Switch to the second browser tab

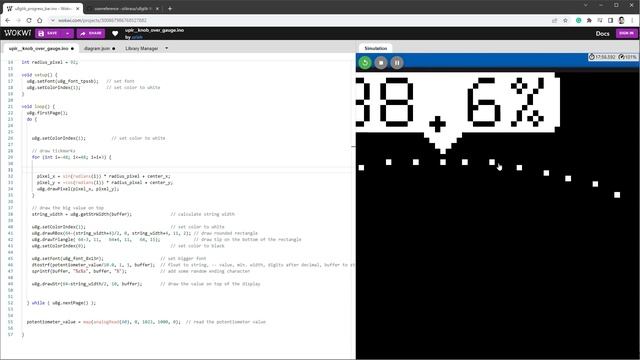122,8
